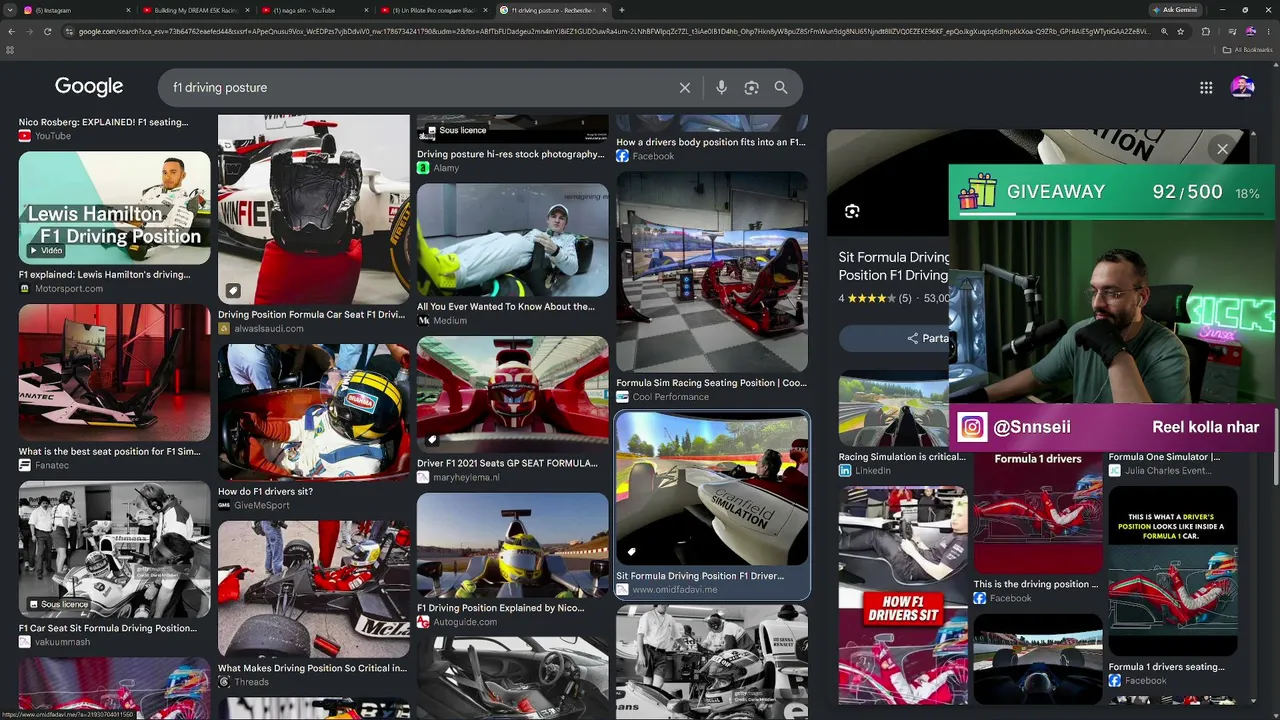Open Google Lens image search camera icon

coord(751,88)
